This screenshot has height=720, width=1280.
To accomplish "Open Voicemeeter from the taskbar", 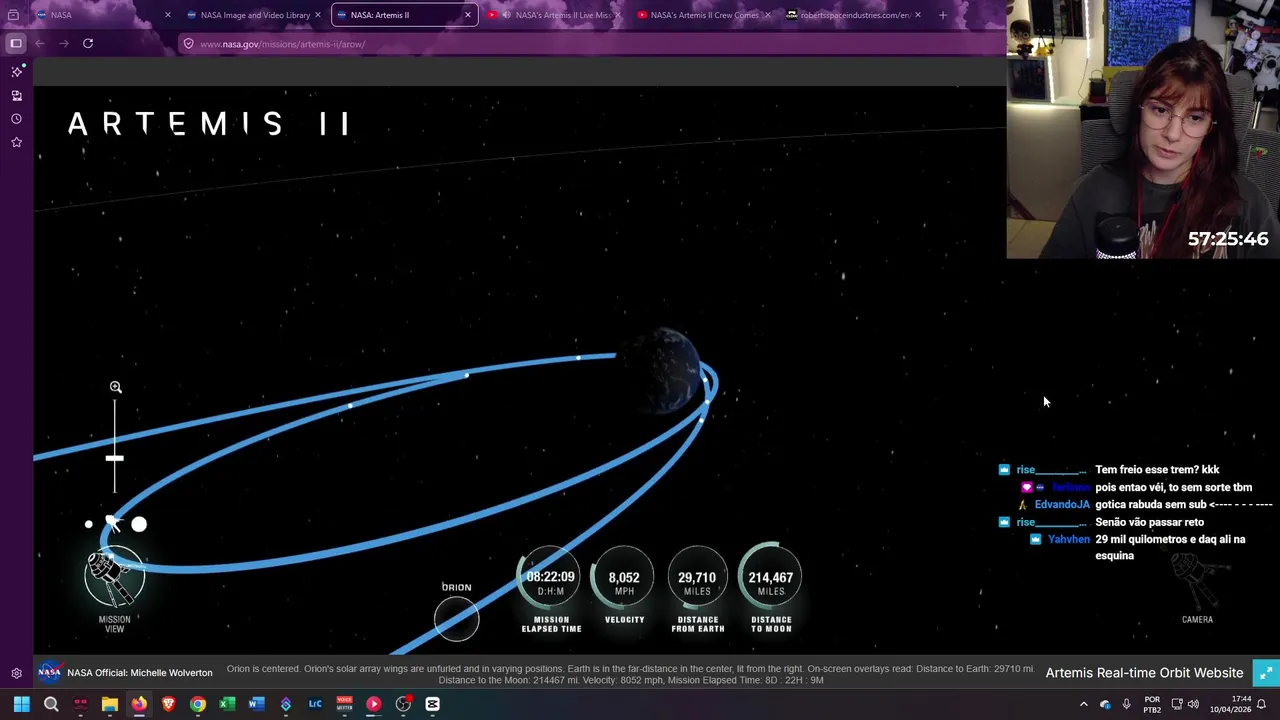I will 344,704.
